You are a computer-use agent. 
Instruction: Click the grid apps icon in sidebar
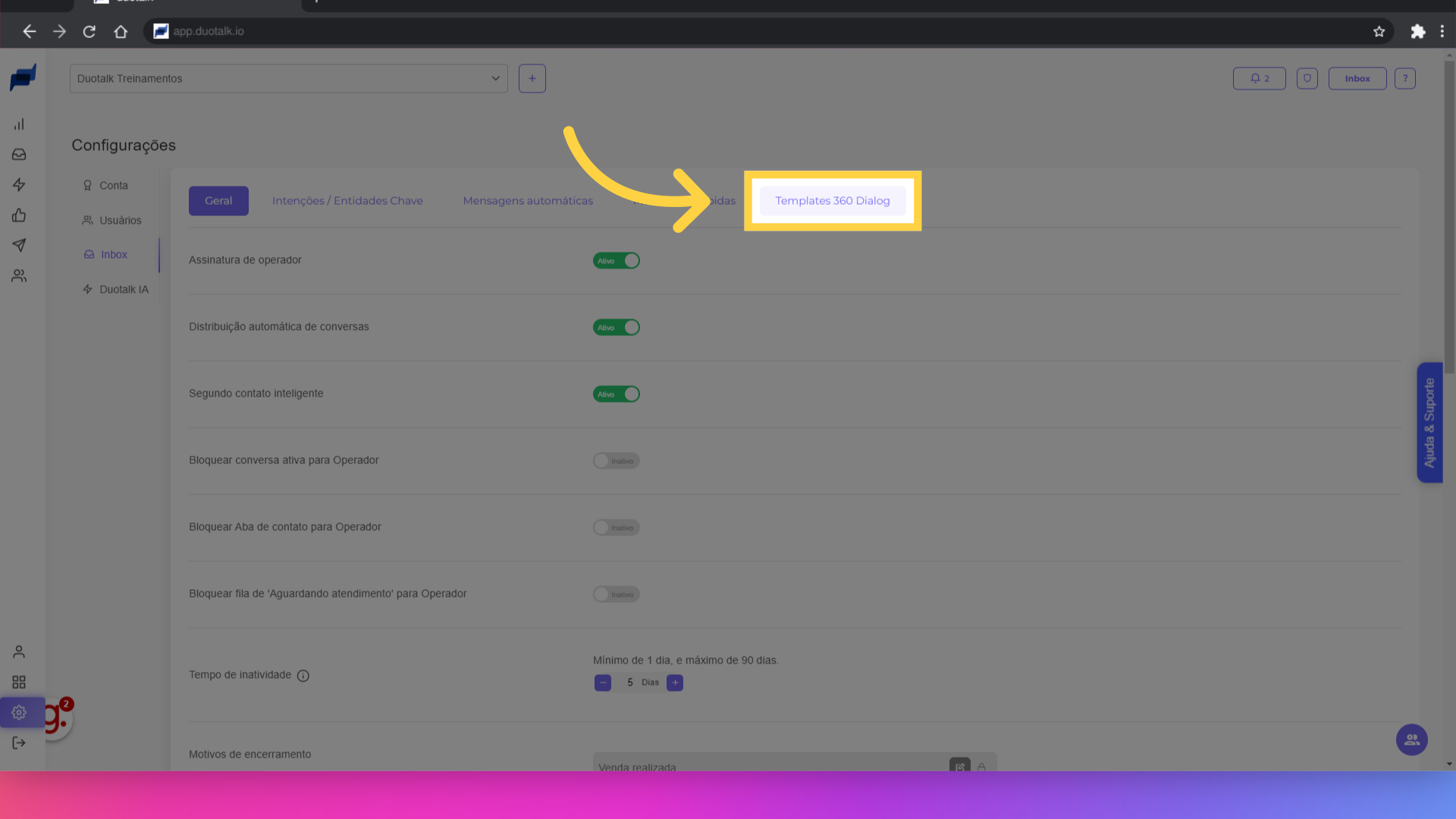tap(19, 682)
